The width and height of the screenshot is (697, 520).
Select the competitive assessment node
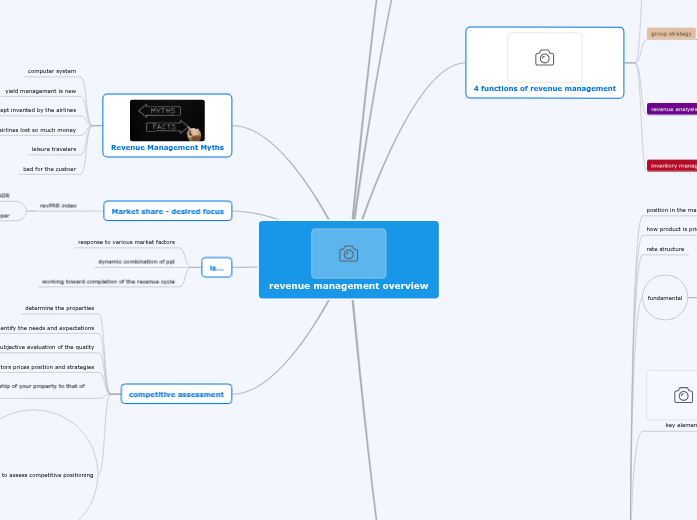coord(176,394)
